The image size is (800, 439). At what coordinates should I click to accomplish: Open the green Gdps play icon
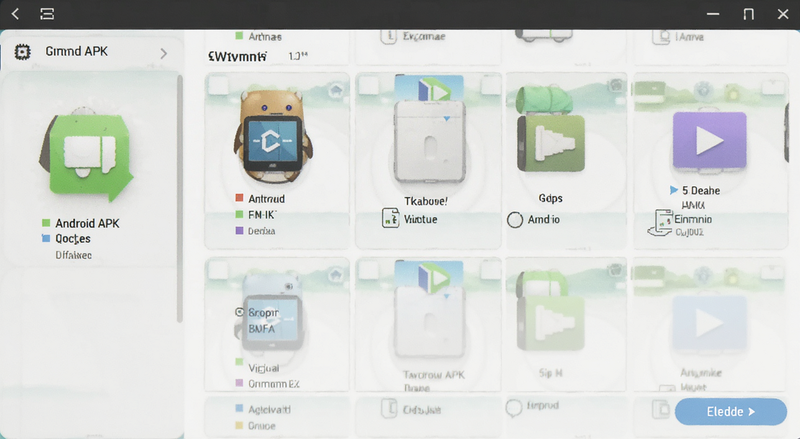click(x=551, y=143)
